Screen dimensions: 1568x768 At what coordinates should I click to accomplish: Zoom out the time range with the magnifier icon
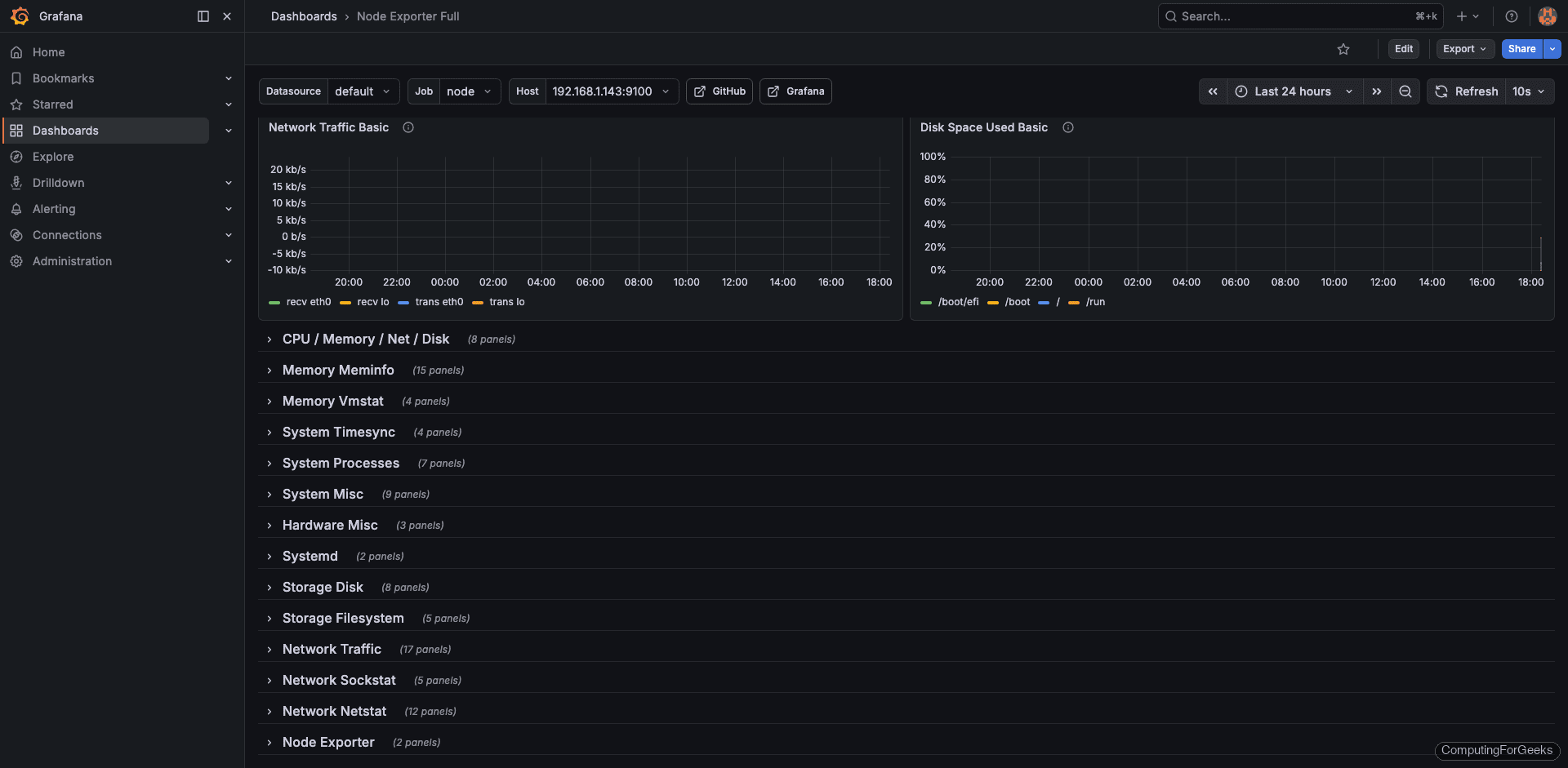pyautogui.click(x=1405, y=91)
